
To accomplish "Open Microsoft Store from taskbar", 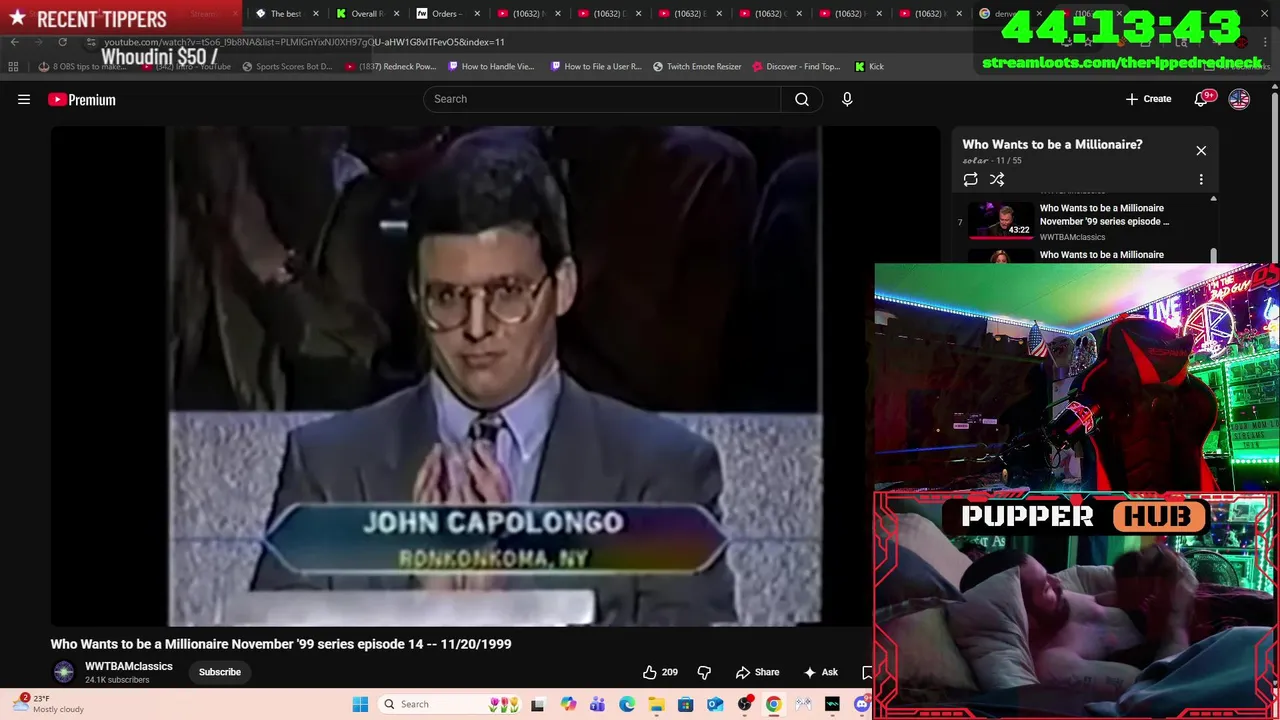I will click(685, 704).
